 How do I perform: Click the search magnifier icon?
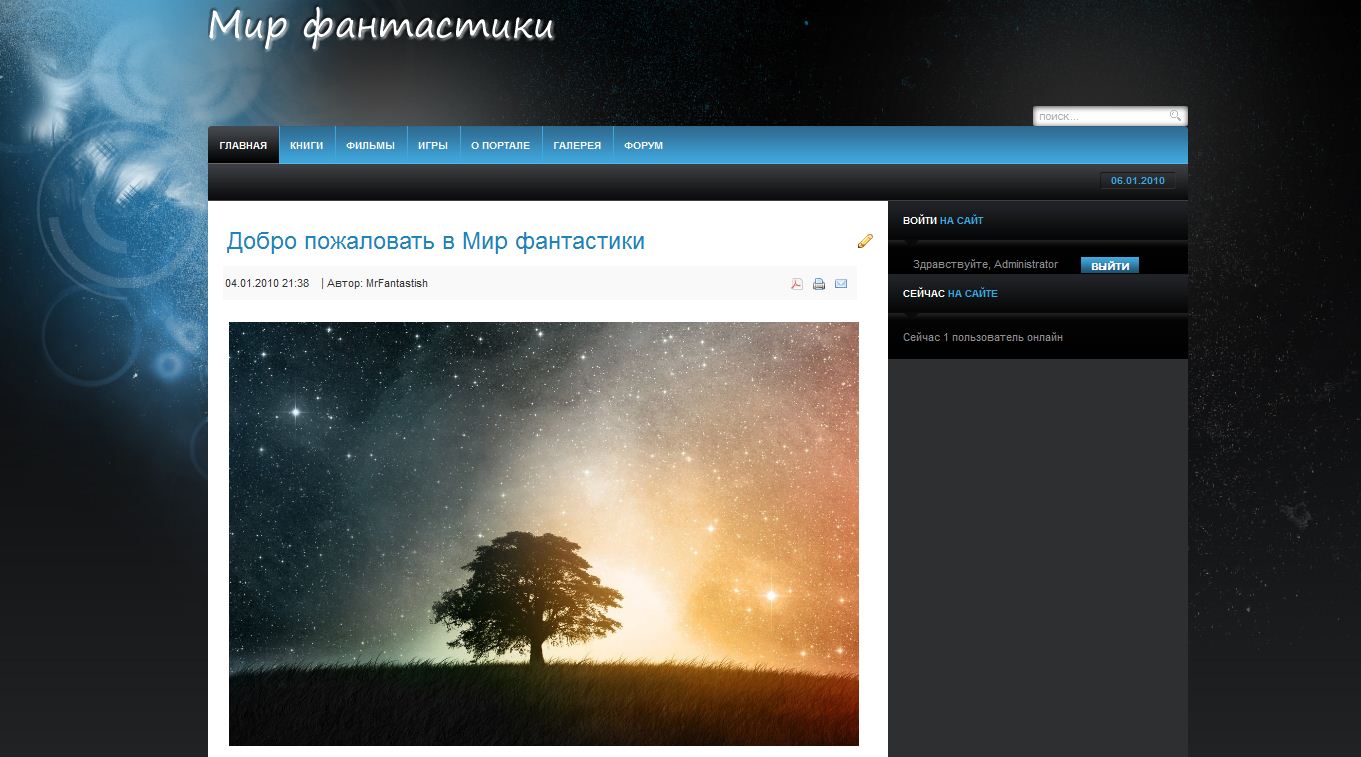pyautogui.click(x=1175, y=116)
